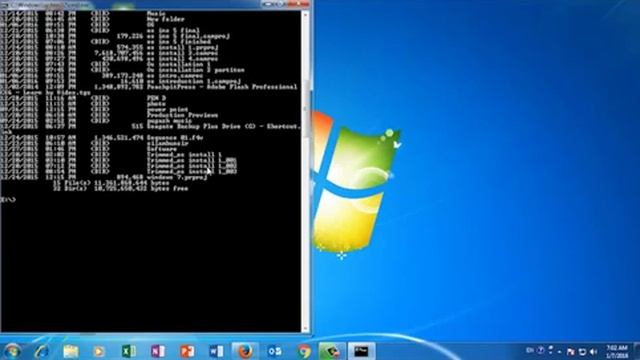Click the E:\> command prompt line
Image resolution: width=640 pixels, height=360 pixels.
[8, 200]
